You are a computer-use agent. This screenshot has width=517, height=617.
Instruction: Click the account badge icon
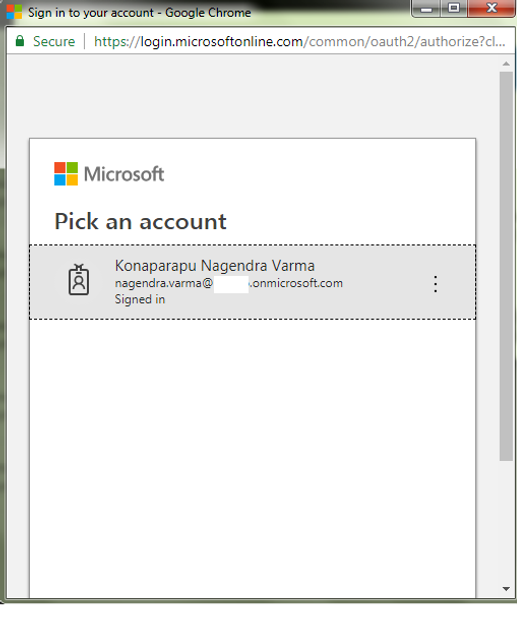point(79,280)
